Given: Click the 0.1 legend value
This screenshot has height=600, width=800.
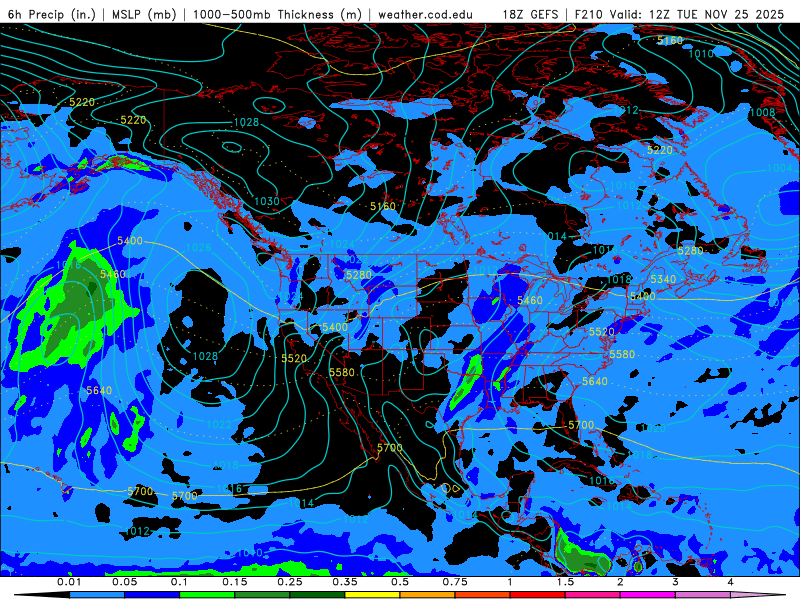Looking at the screenshot, I should tap(180, 582).
